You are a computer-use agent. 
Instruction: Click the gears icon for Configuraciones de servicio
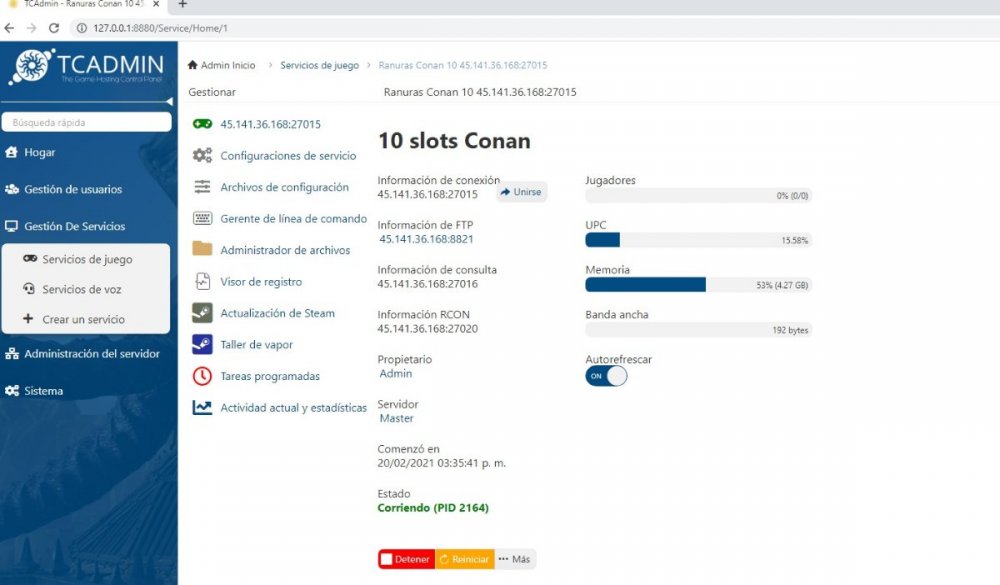pyautogui.click(x=202, y=156)
